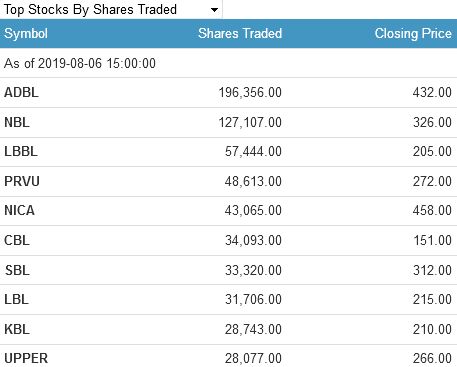Image resolution: width=457 pixels, height=367 pixels.
Task: Click NBL closing price 326.00
Action: tap(432, 122)
